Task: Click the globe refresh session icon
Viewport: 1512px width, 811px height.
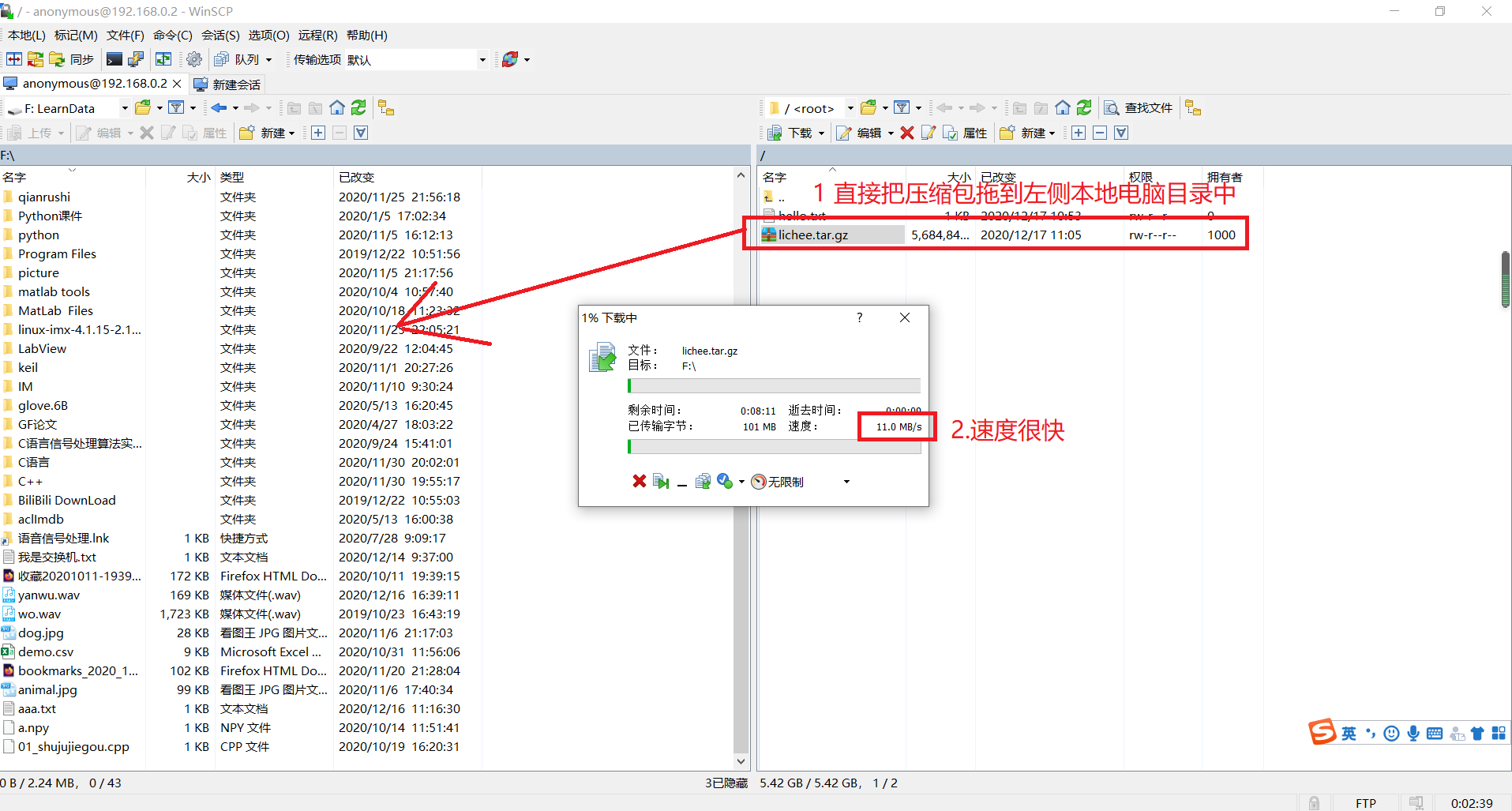Action: (x=510, y=59)
